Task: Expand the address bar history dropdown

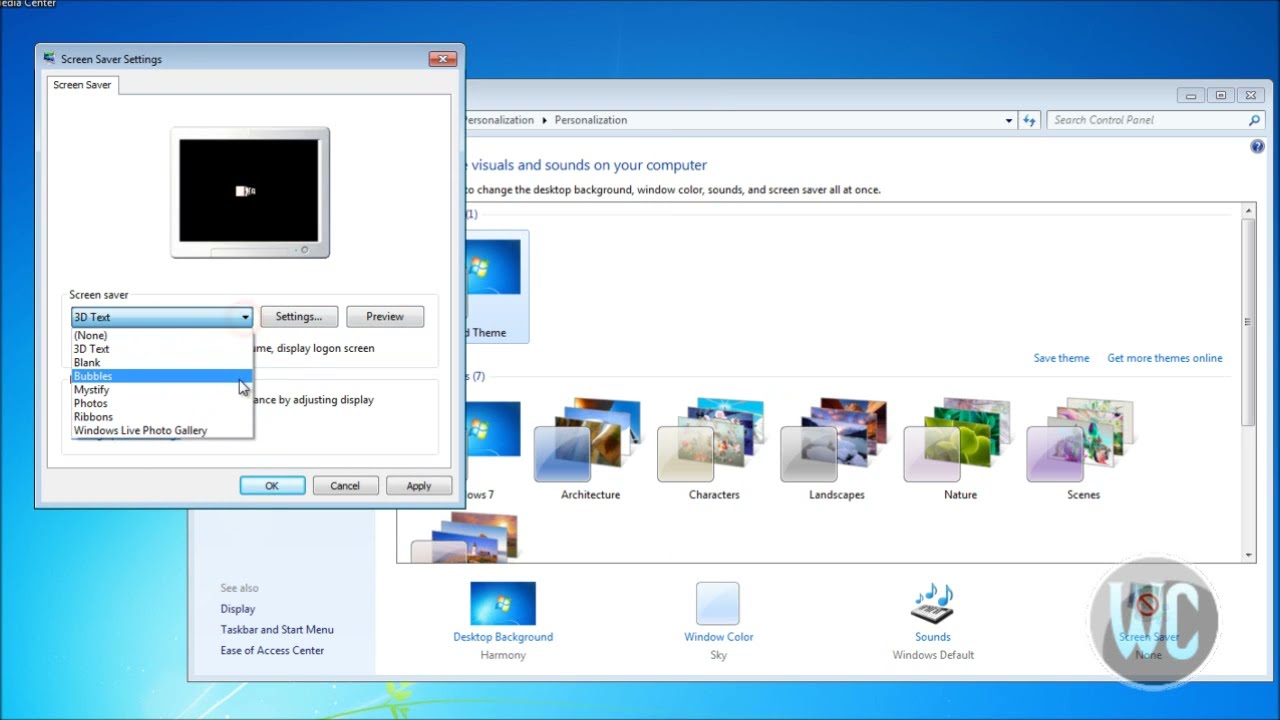Action: coord(1009,120)
